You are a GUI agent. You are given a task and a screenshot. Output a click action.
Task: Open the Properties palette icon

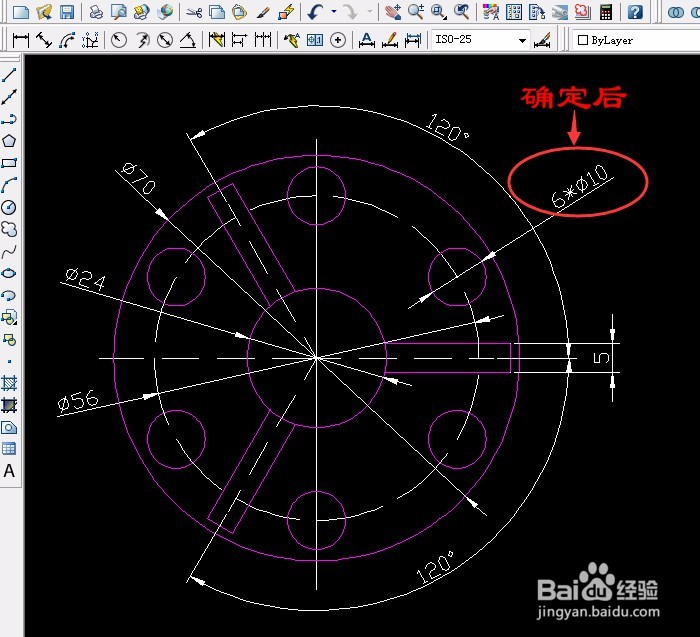pos(491,12)
